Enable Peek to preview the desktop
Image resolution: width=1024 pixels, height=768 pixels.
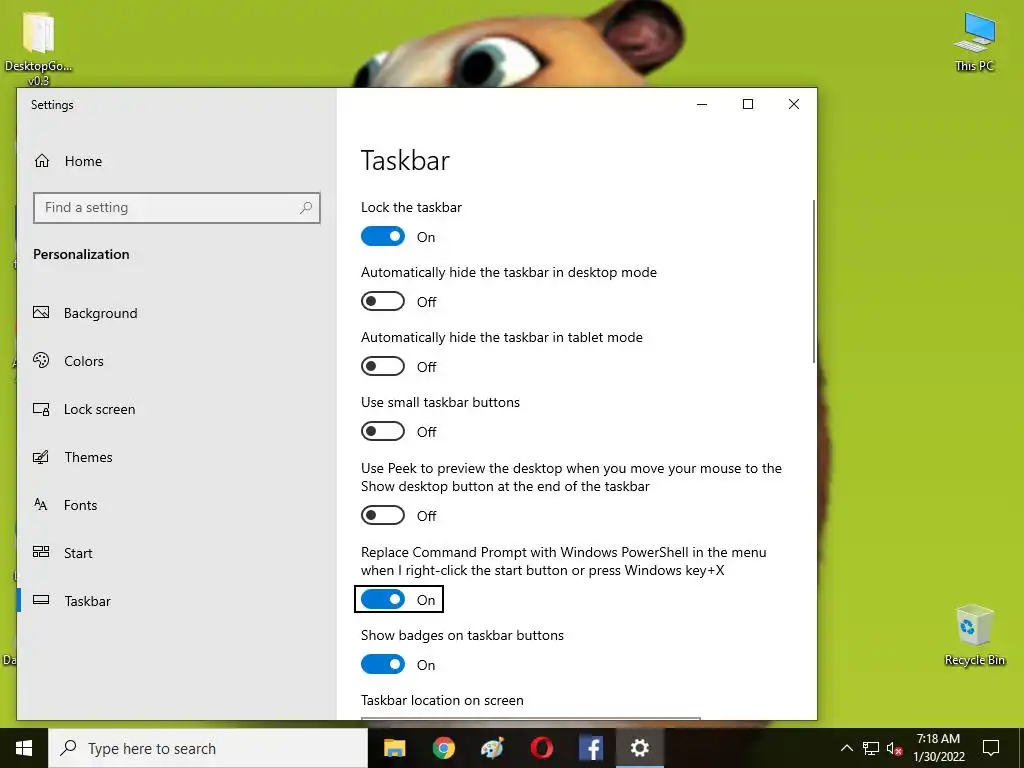click(383, 515)
